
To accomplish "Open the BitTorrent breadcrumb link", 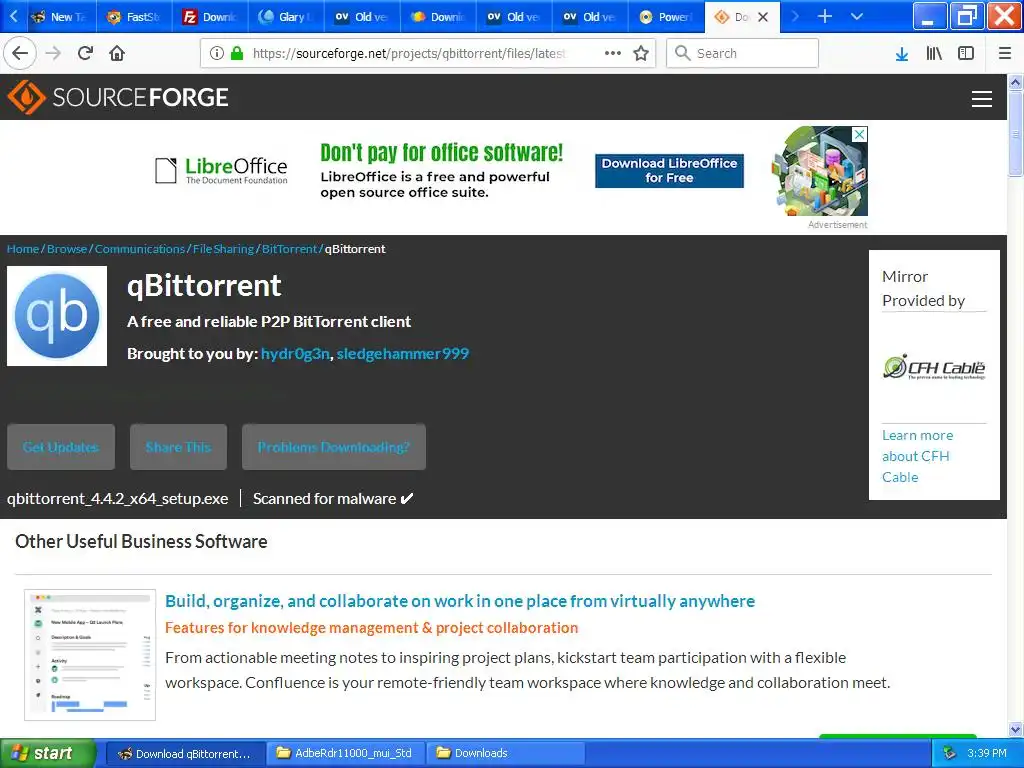I will (x=289, y=249).
